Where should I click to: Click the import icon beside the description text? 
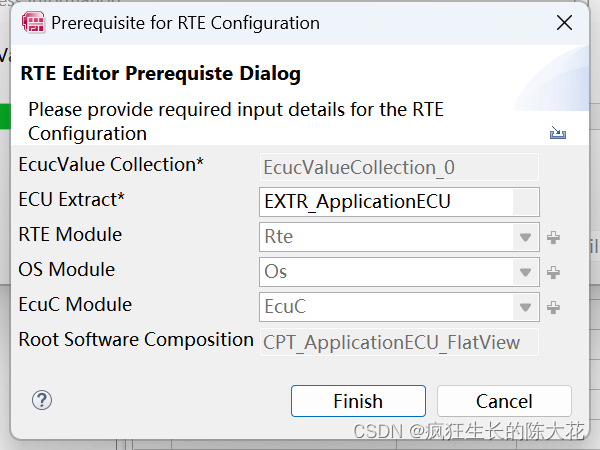pyautogui.click(x=558, y=132)
